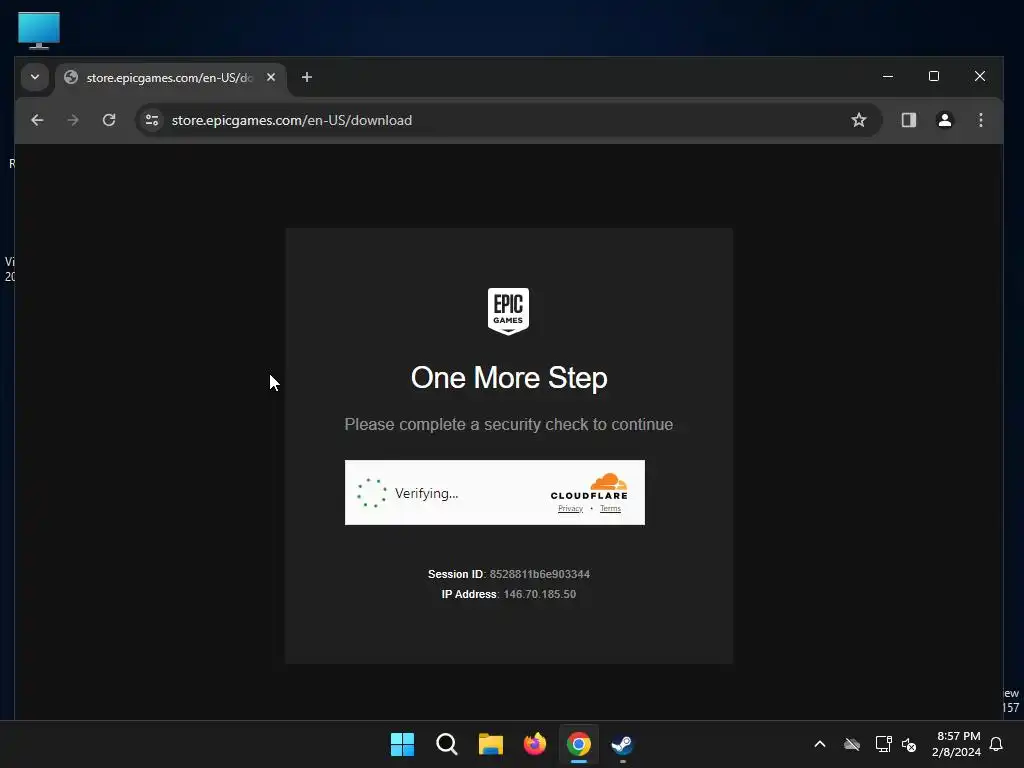Launch Firefox from the taskbar
The width and height of the screenshot is (1024, 768).
[535, 744]
